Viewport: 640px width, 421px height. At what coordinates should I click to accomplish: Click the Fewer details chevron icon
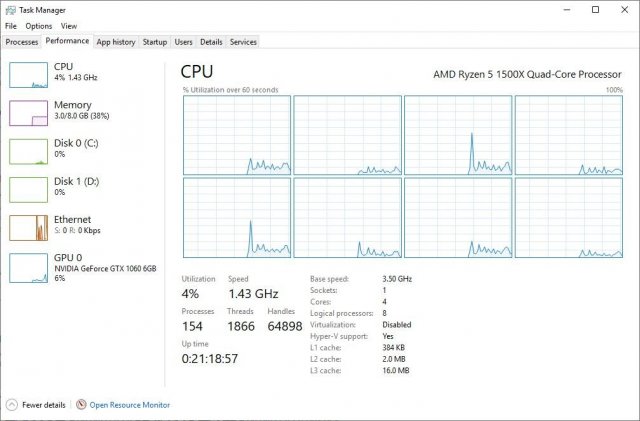(x=12, y=405)
